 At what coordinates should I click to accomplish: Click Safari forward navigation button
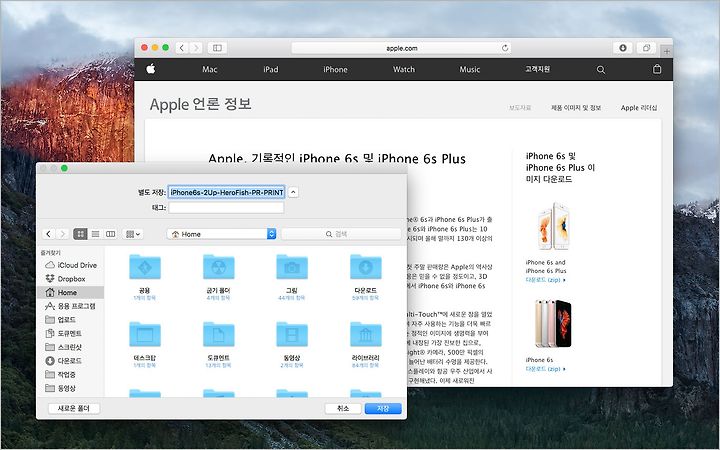pyautogui.click(x=196, y=48)
